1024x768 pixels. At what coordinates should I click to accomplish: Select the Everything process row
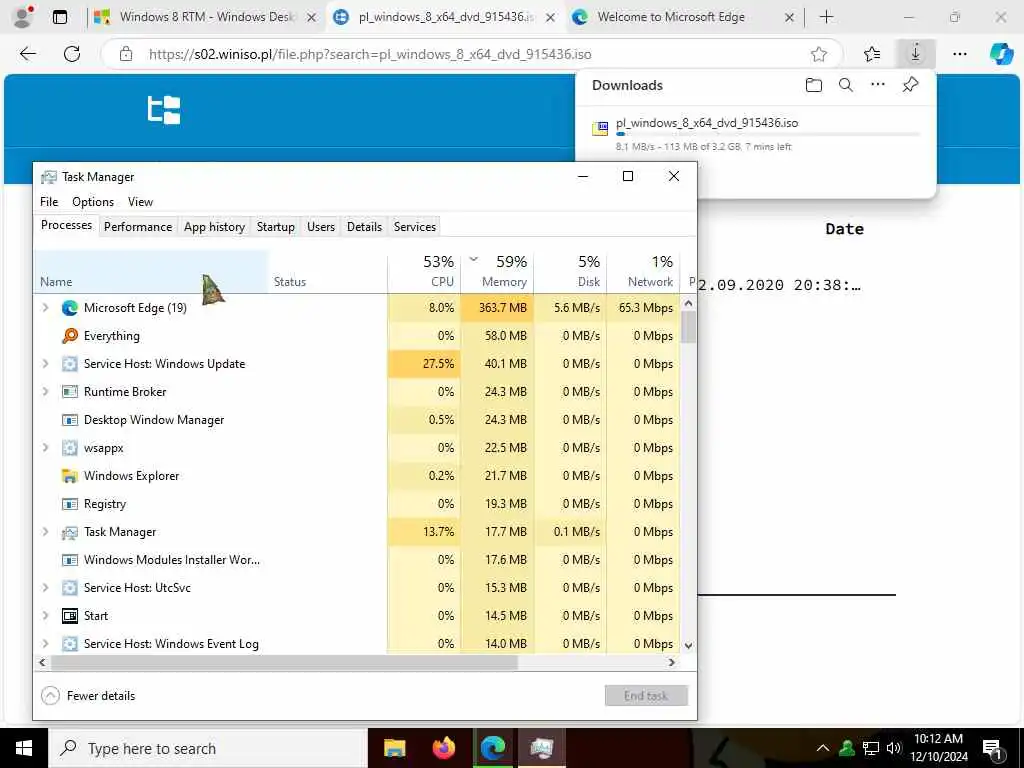tap(357, 336)
